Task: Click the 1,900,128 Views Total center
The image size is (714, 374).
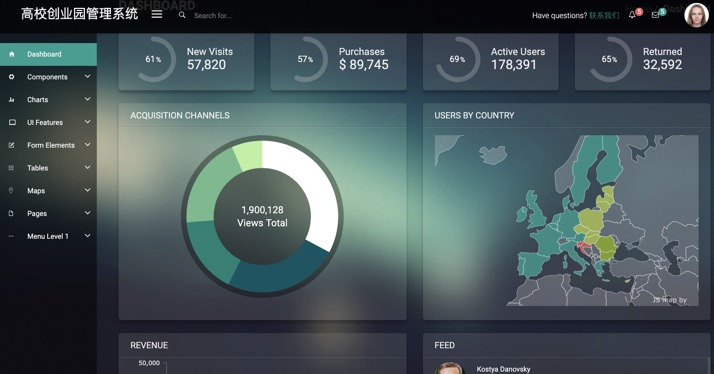Action: [262, 216]
